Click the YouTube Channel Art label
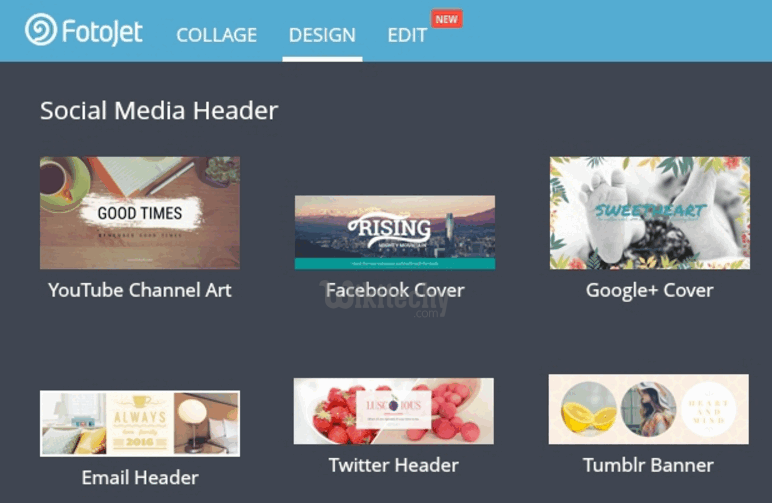772x503 pixels. (x=140, y=290)
